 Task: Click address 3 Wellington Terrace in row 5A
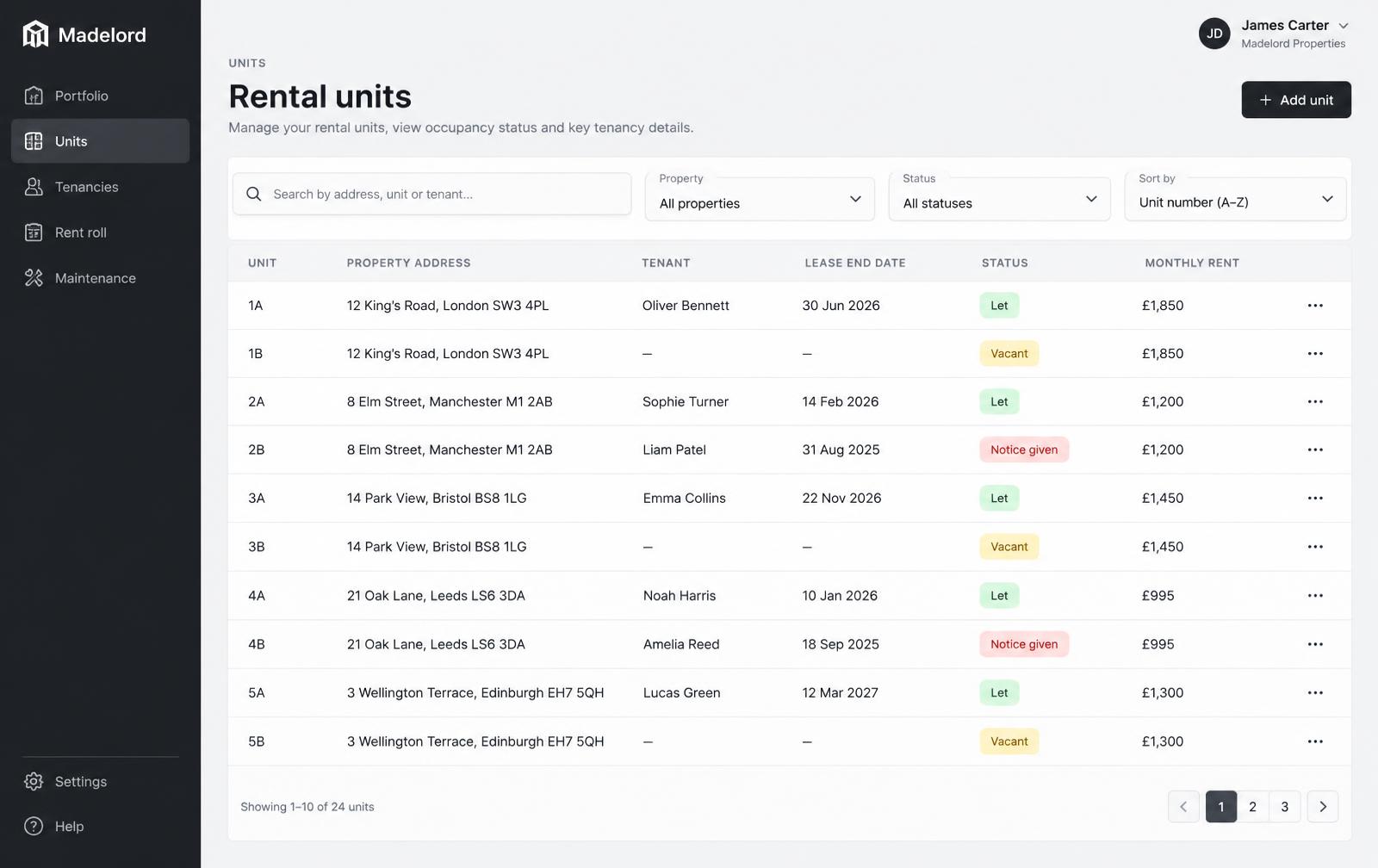(475, 693)
